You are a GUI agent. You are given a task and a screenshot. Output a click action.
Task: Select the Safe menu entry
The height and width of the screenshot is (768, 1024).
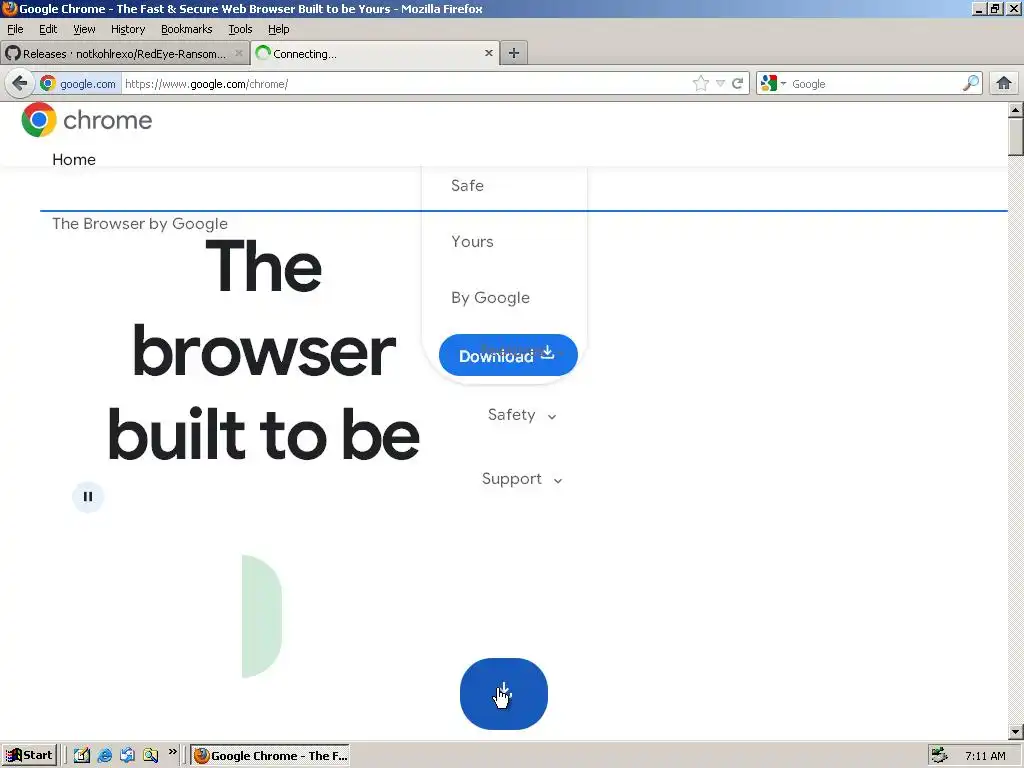(468, 185)
